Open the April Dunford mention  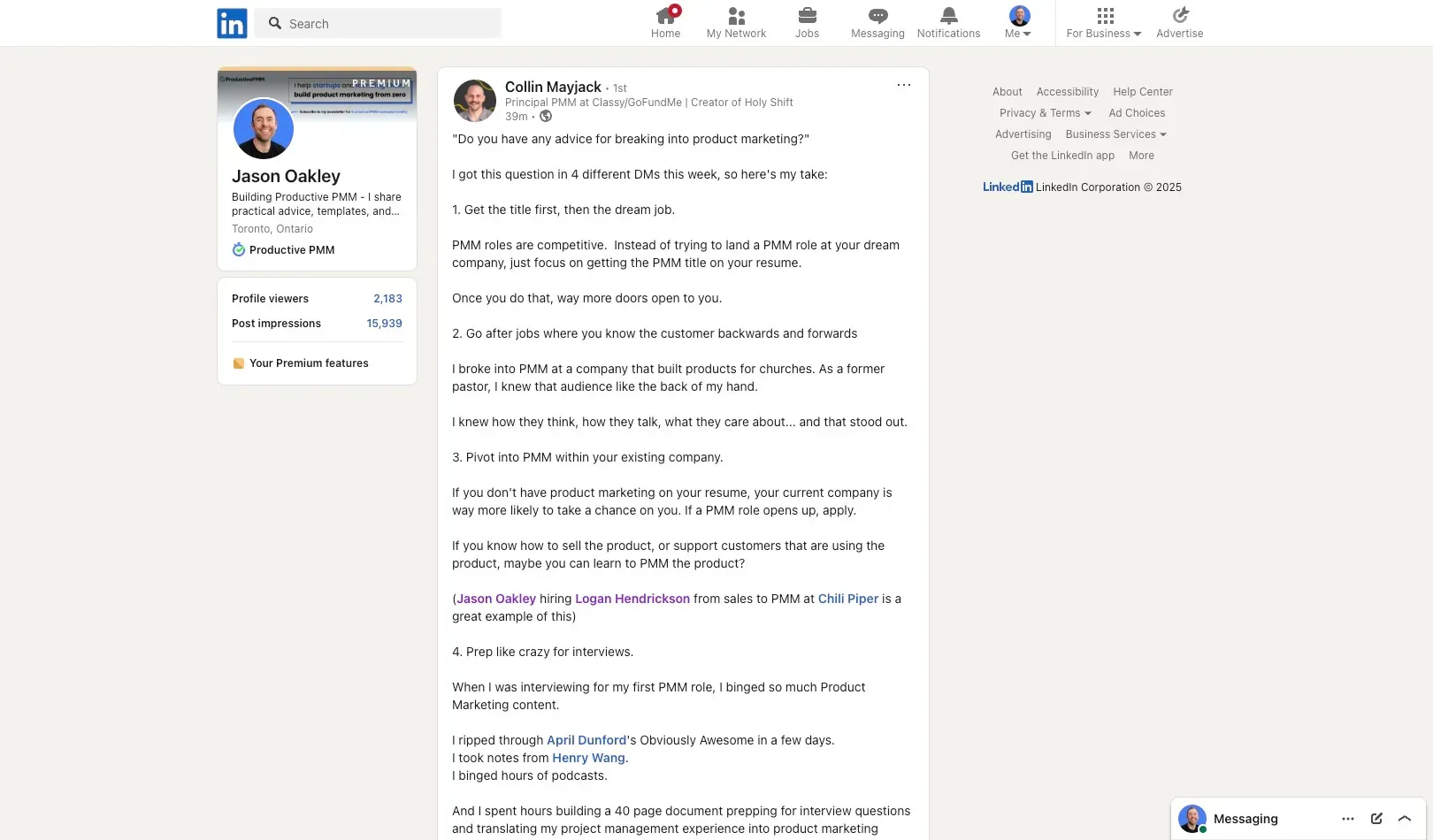(x=586, y=740)
